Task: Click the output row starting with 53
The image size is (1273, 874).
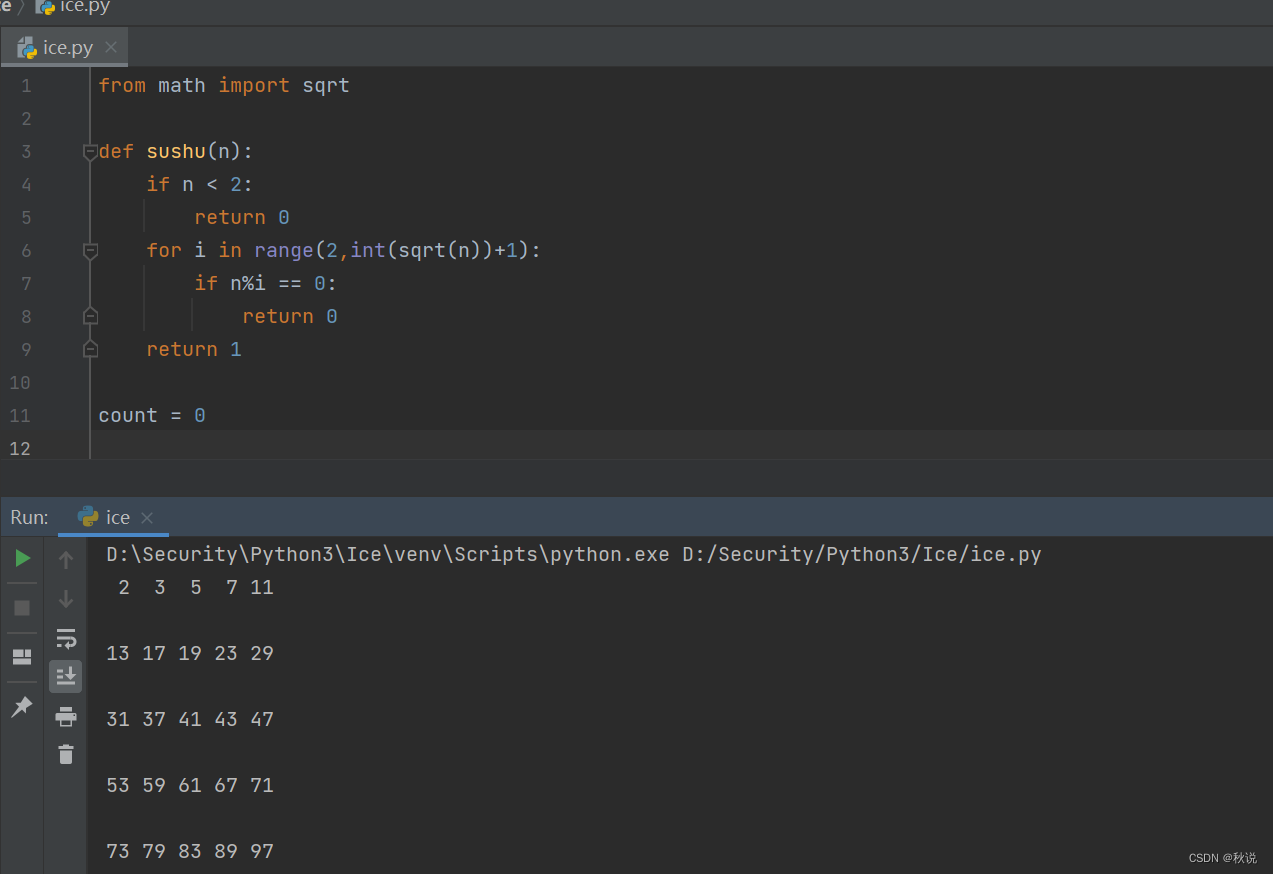Action: pyautogui.click(x=190, y=785)
